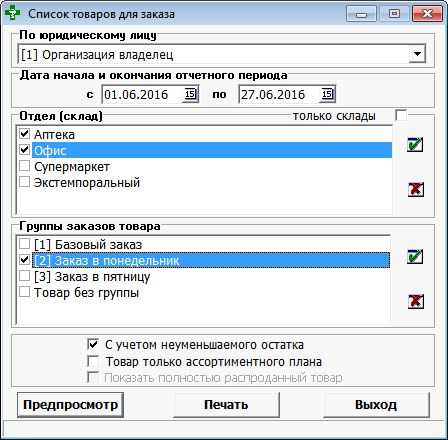
Task: Select '[1] Базовый заказ' row text
Action: point(88,245)
